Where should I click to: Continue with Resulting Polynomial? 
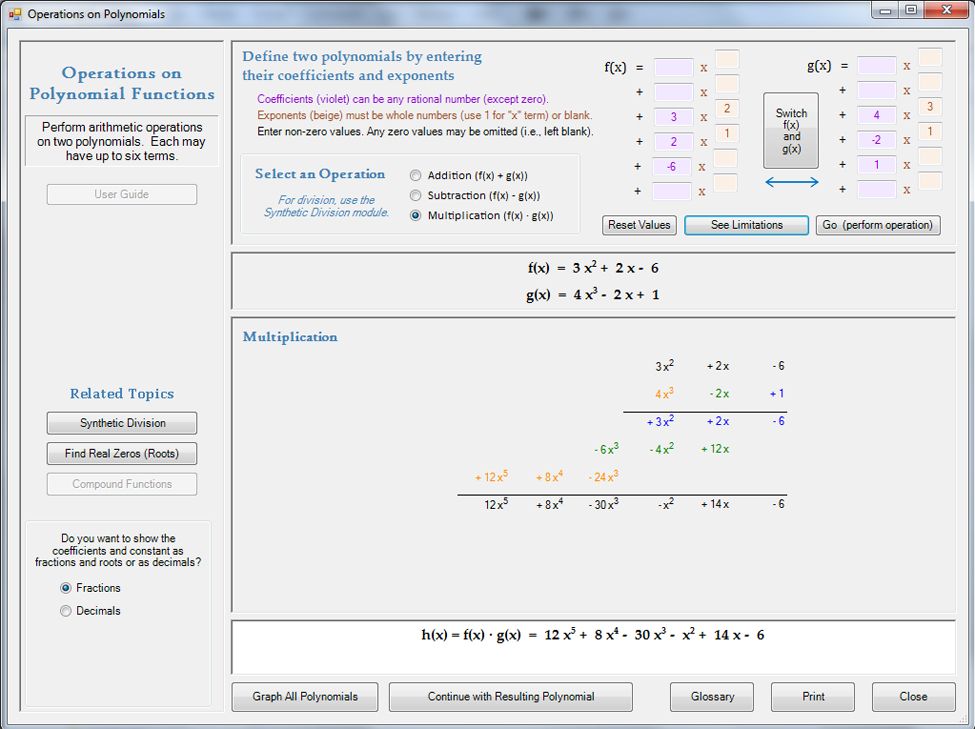tap(510, 697)
